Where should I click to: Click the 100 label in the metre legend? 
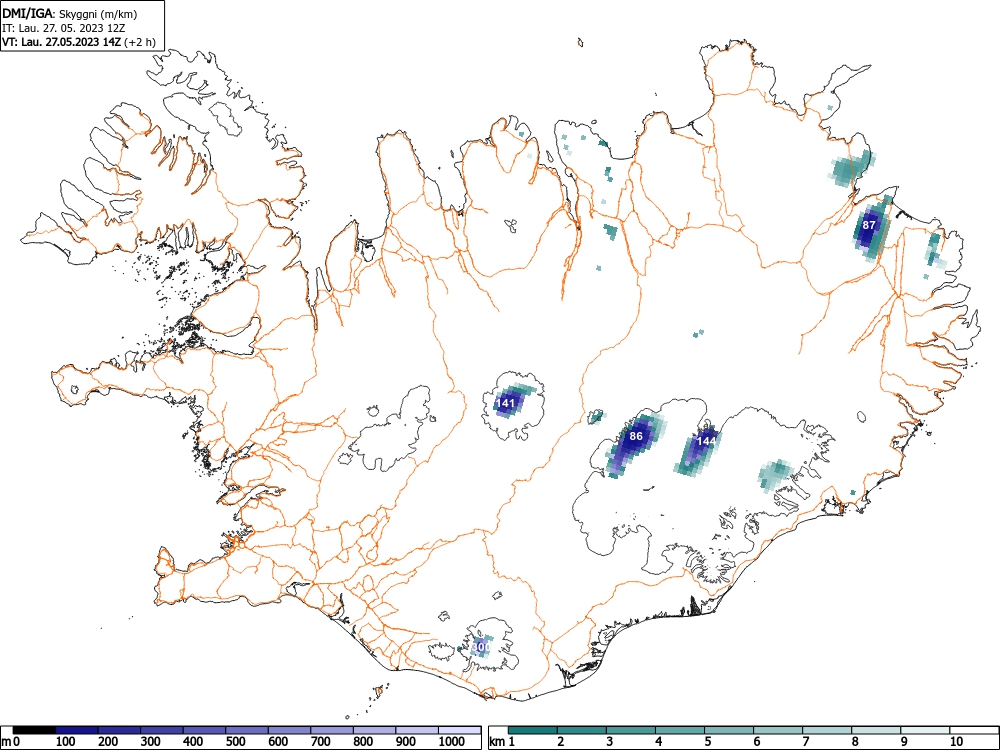[65, 742]
